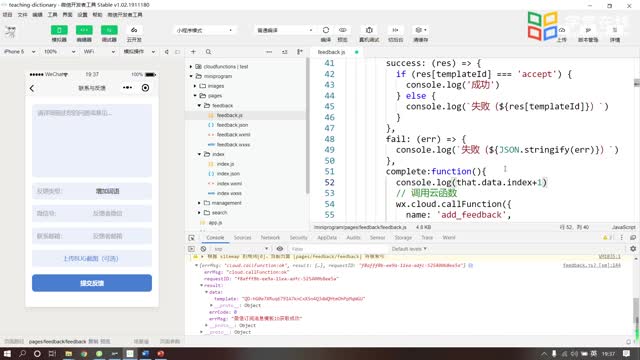Toggle the console live expression eye
The width and height of the screenshot is (640, 360).
[280, 249]
